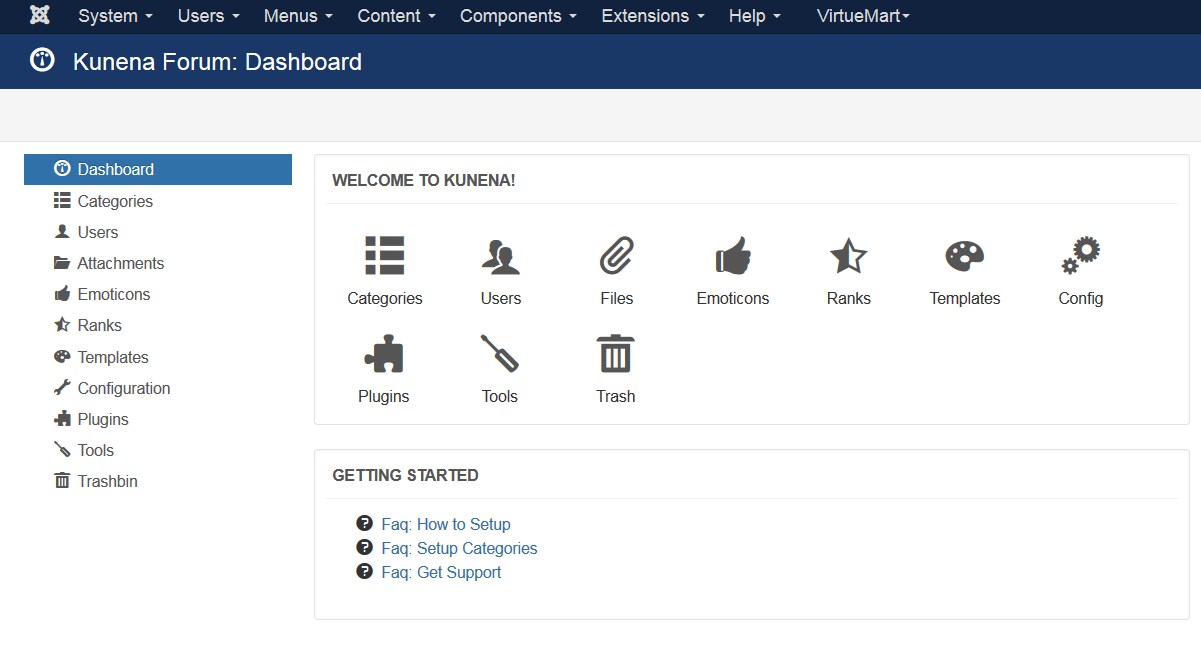Click the sidebar Trashbin icon

coord(62,481)
